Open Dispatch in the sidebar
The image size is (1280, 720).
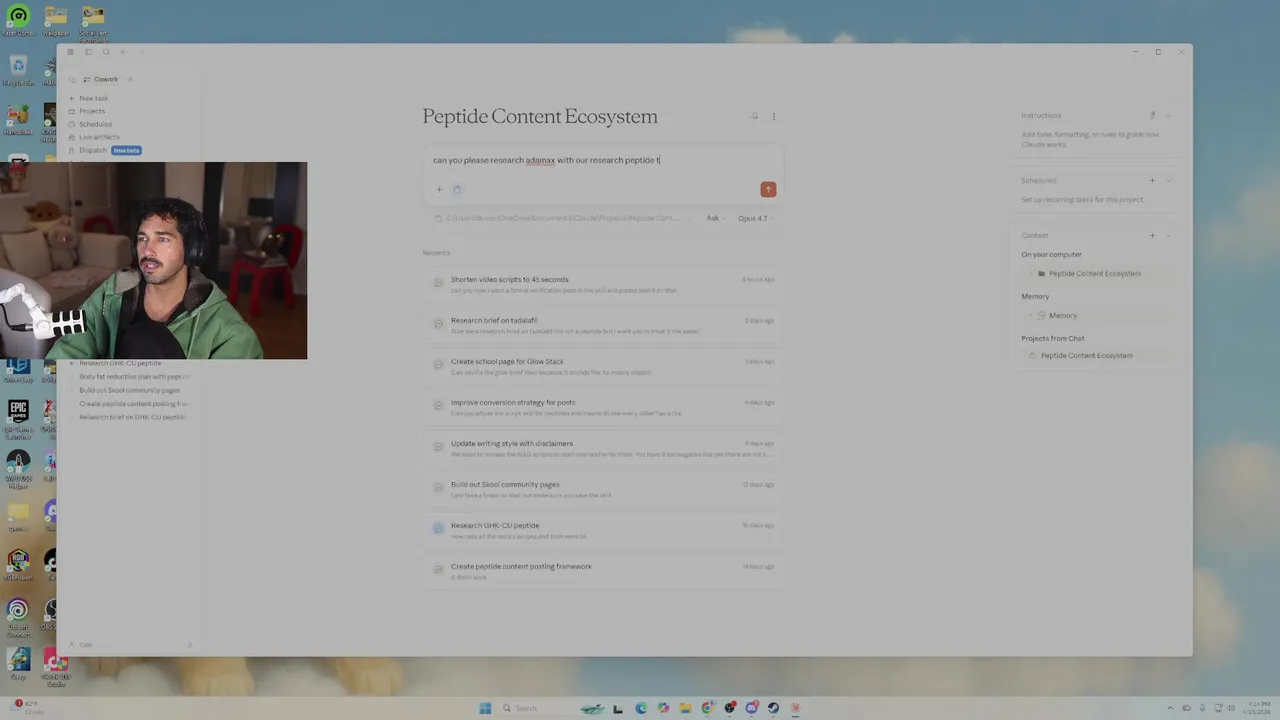point(92,150)
